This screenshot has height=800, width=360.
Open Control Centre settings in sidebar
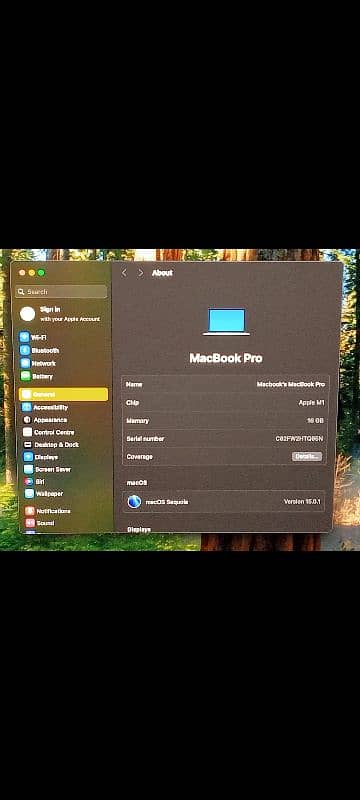[x=48, y=432]
